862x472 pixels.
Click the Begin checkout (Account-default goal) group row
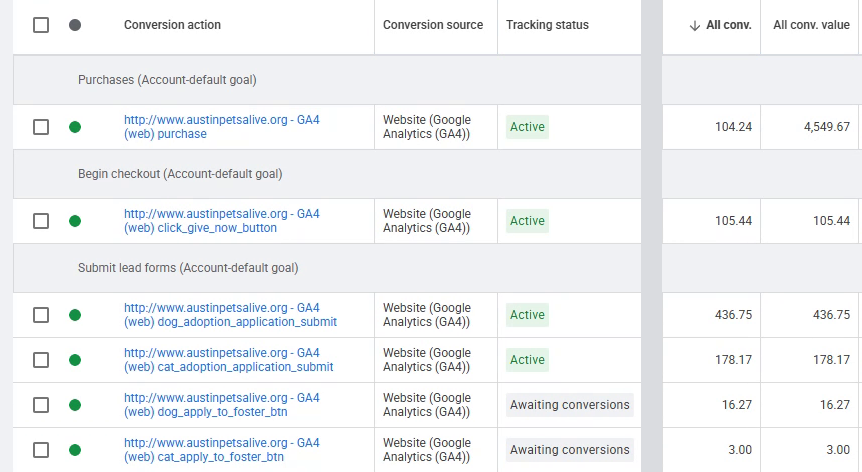click(x=327, y=174)
